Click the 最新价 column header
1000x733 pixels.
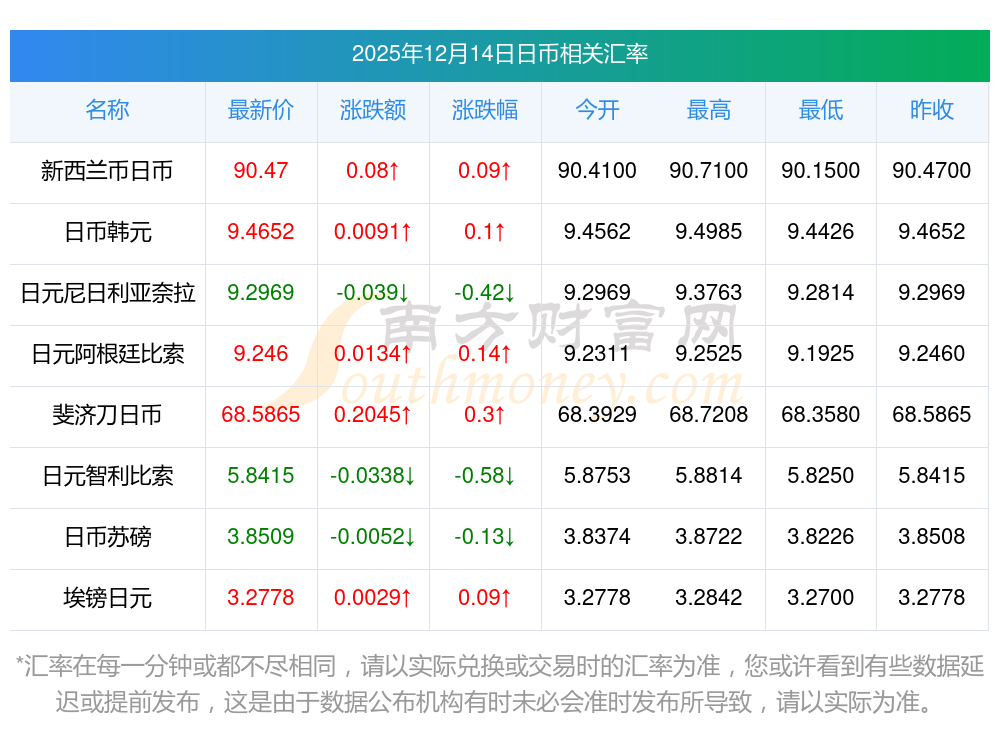260,110
